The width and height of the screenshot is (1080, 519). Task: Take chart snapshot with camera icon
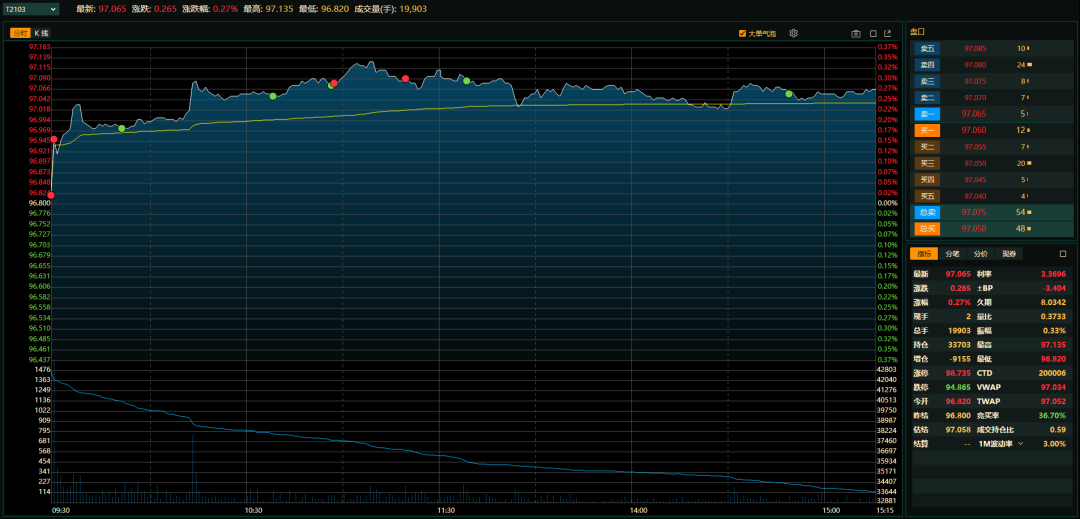pos(856,33)
